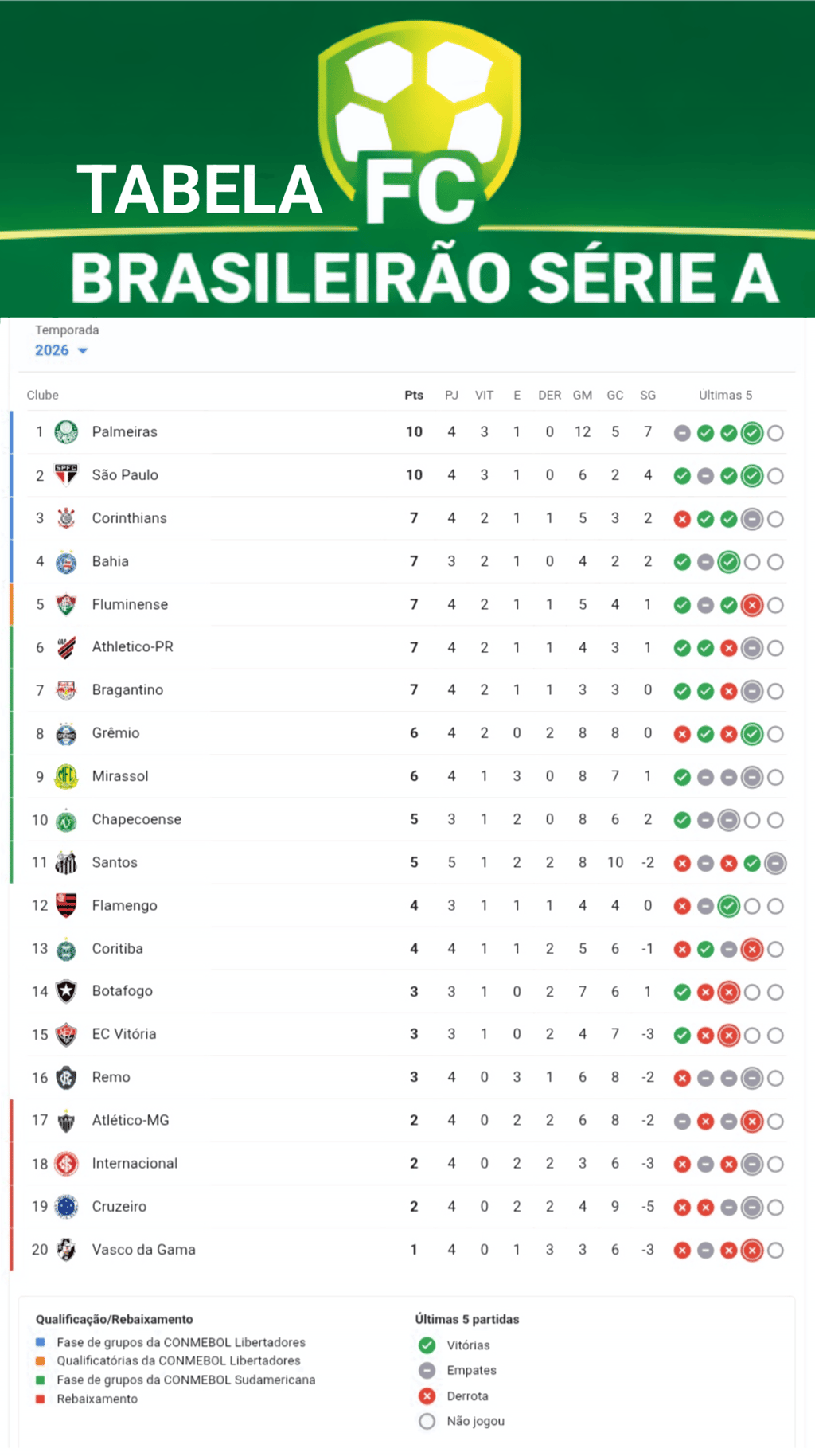Click the Palmeiras club crest icon
The width and height of the screenshot is (815, 1456).
click(66, 432)
